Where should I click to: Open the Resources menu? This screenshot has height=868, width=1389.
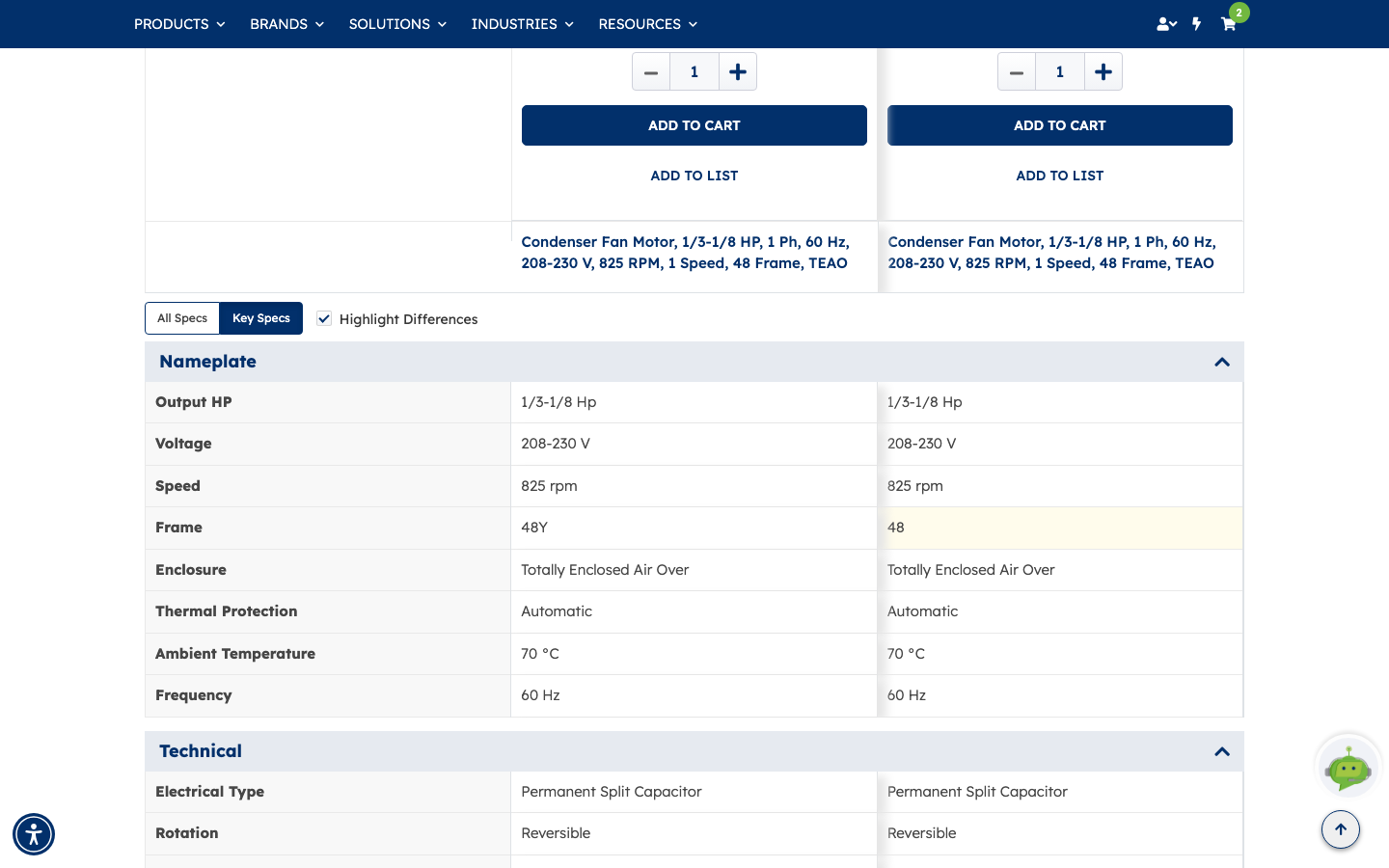click(647, 24)
